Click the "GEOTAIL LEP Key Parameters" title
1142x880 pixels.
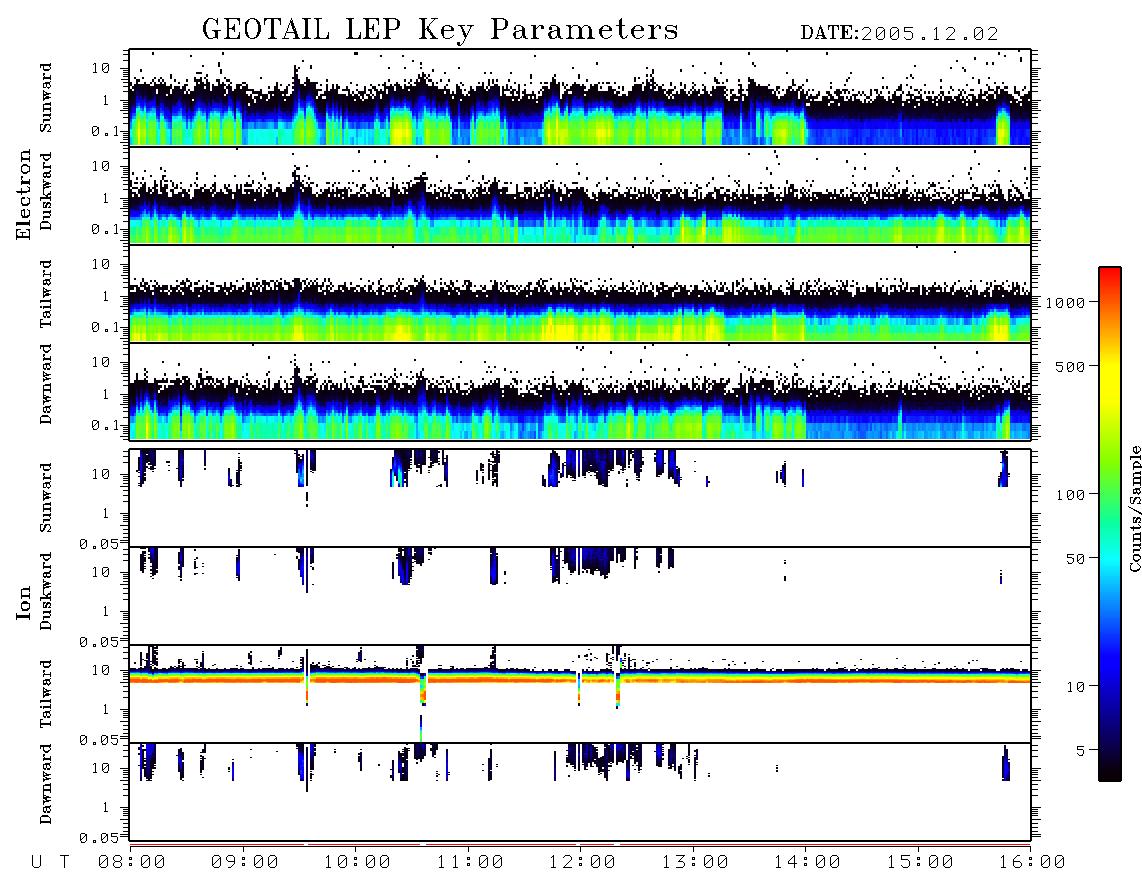tap(440, 30)
